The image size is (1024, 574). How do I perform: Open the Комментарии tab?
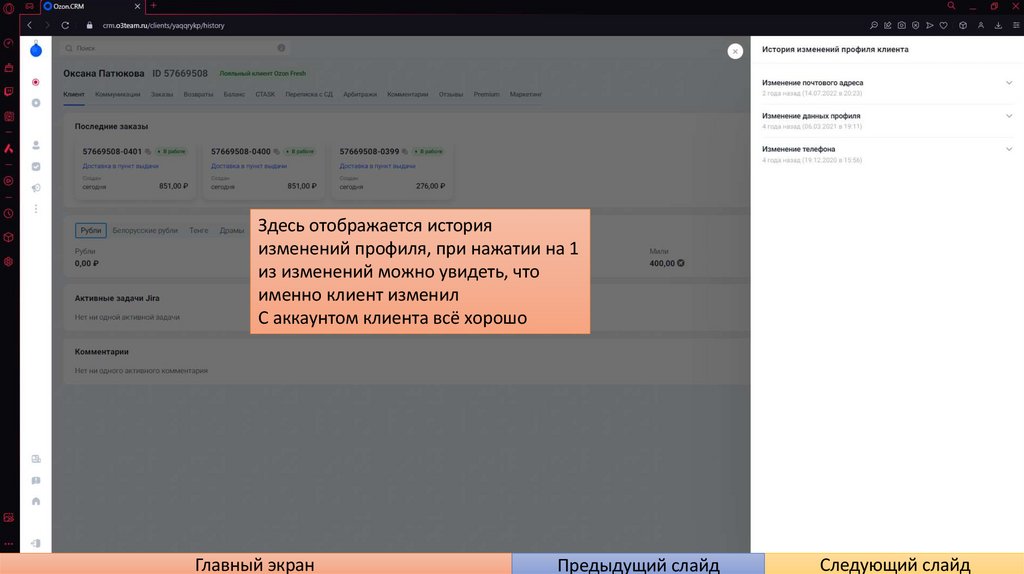click(408, 94)
